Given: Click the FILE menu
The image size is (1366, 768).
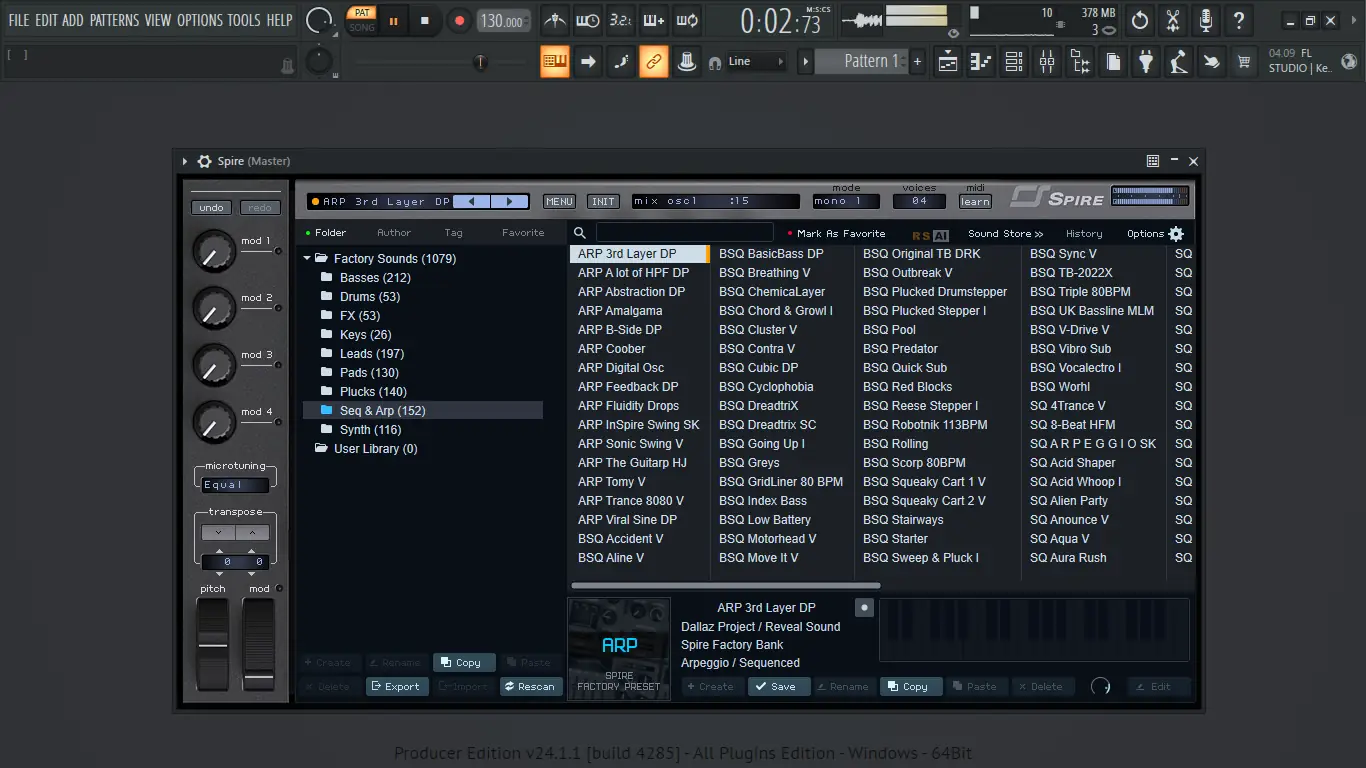Looking at the screenshot, I should click(18, 19).
